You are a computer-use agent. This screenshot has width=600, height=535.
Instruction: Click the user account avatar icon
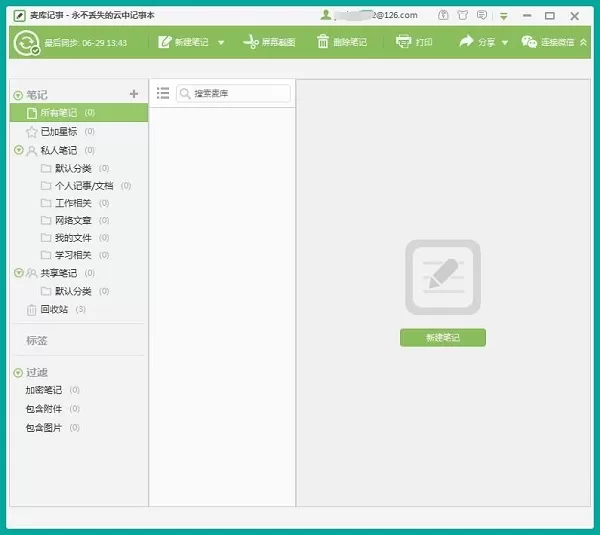[326, 15]
